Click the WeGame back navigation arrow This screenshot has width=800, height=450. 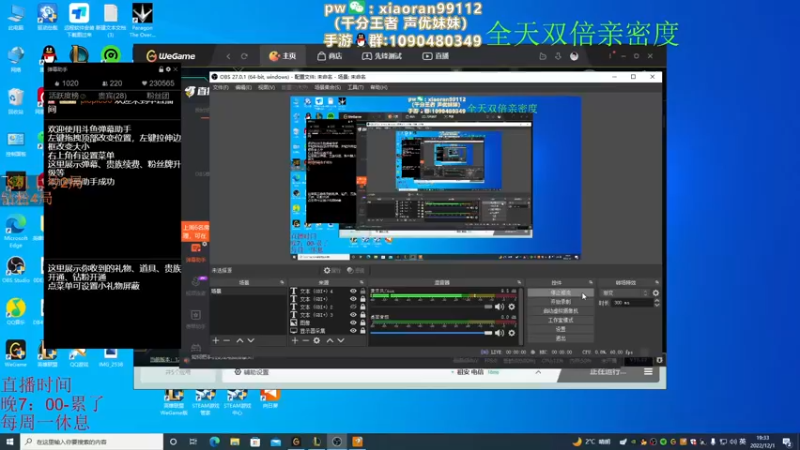pyautogui.click(x=229, y=56)
